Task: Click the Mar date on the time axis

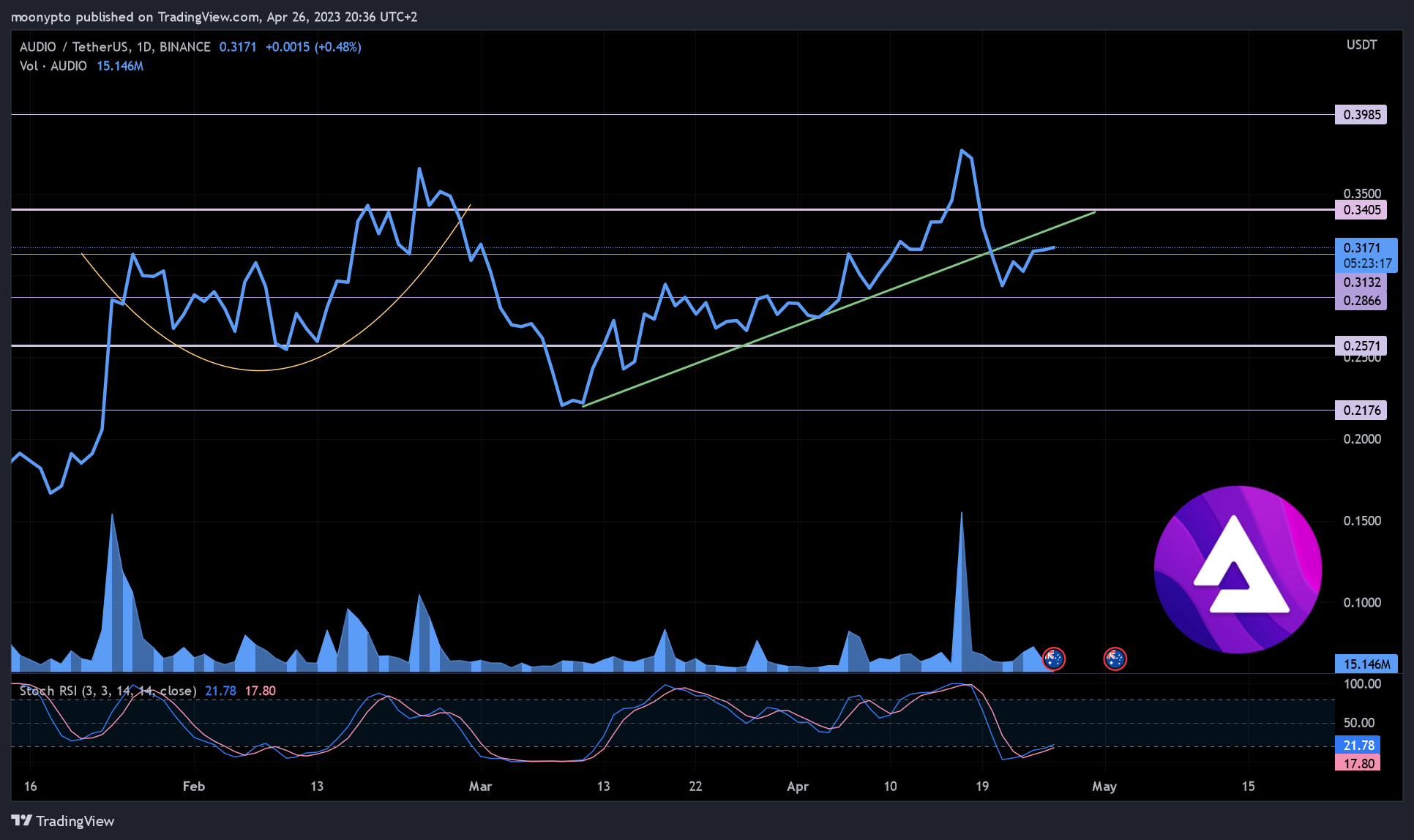Action: pyautogui.click(x=480, y=786)
